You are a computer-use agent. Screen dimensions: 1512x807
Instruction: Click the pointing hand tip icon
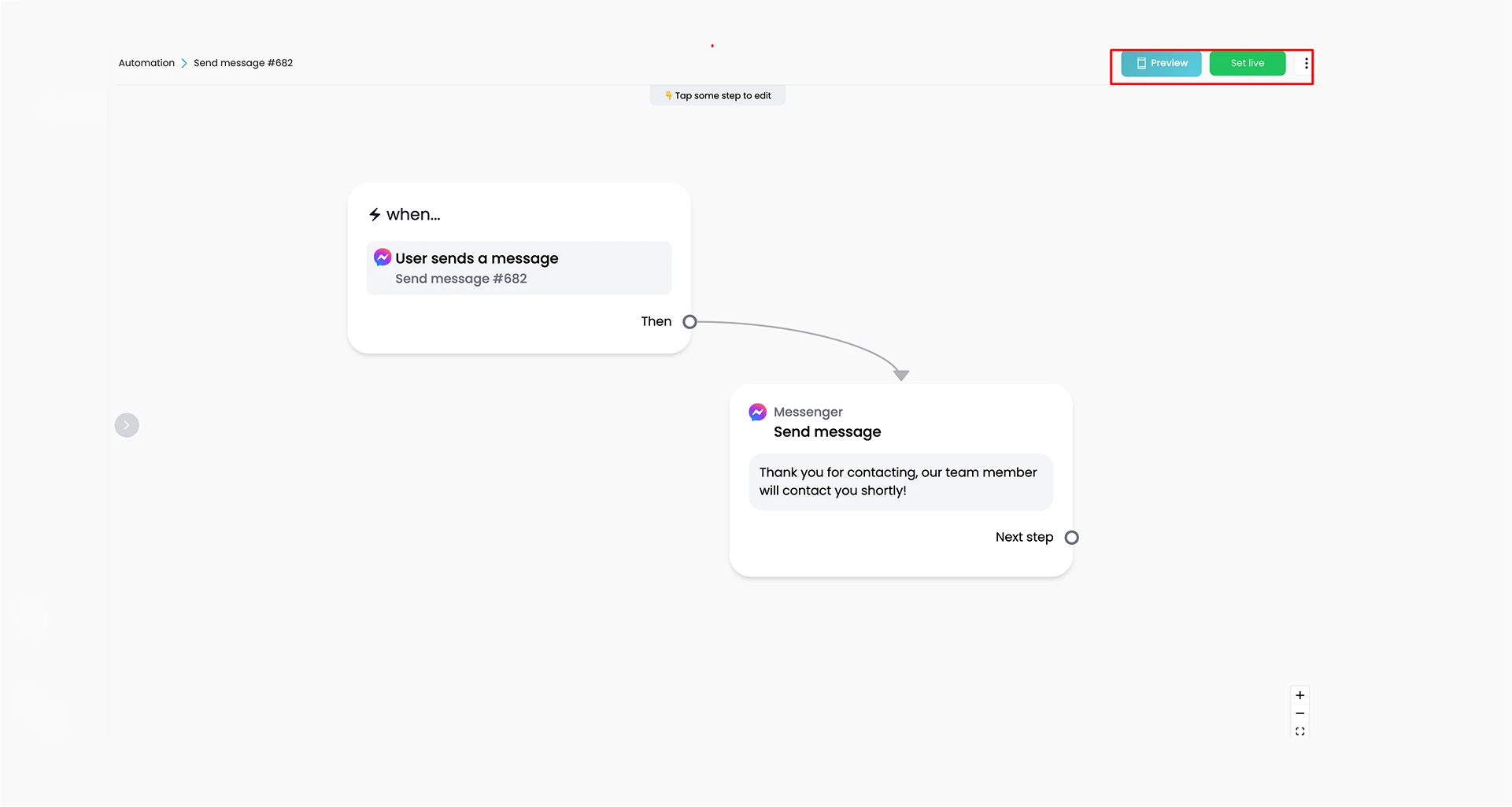668,95
